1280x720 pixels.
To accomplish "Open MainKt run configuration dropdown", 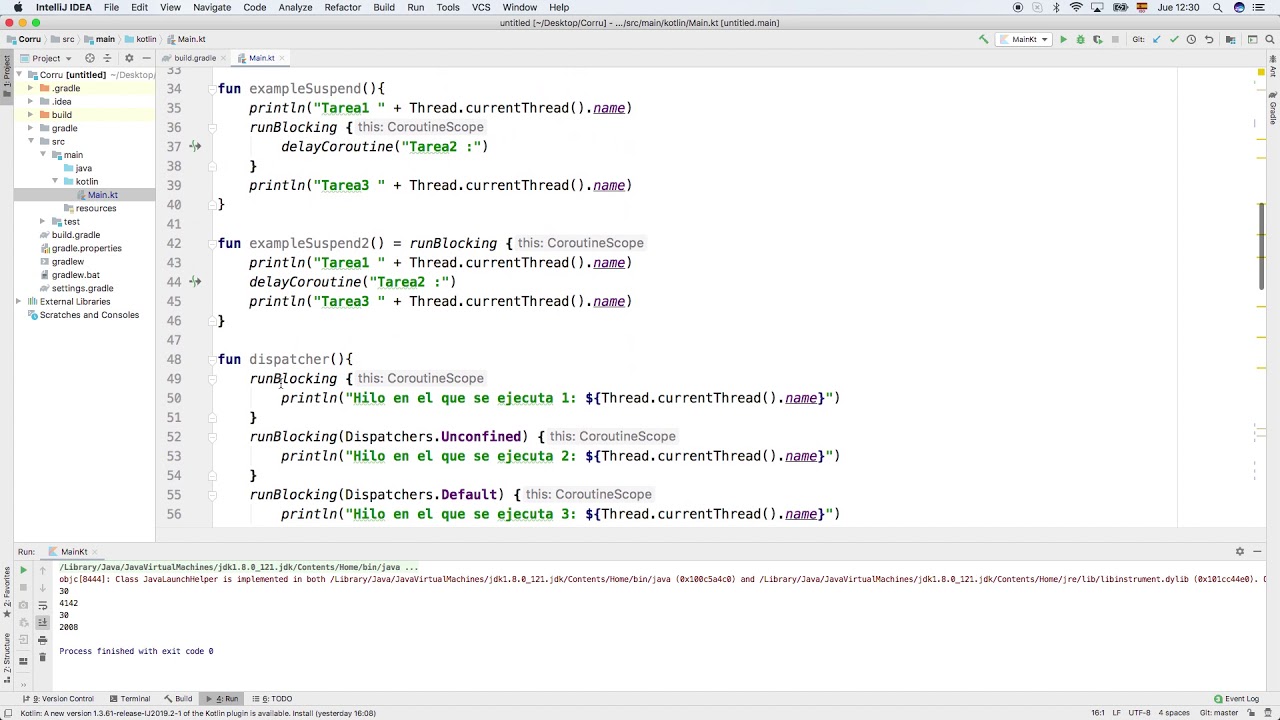I will (1024, 39).
